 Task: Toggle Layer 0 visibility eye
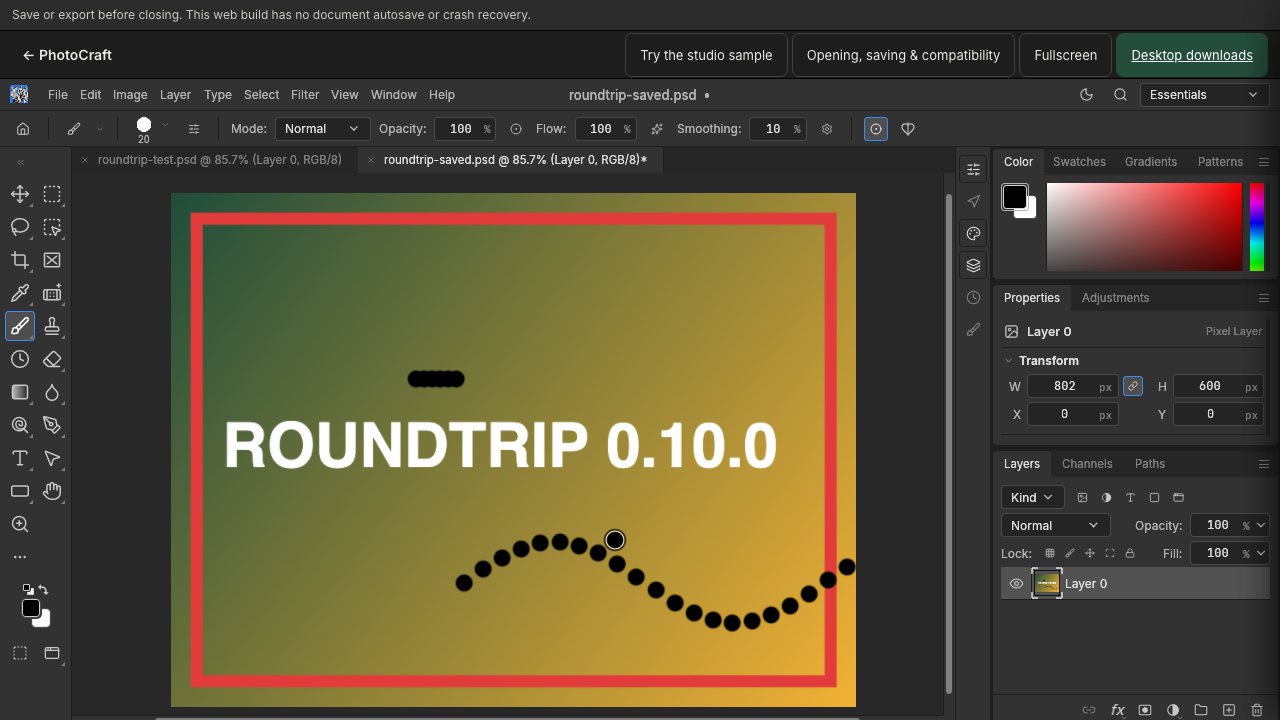(1016, 584)
